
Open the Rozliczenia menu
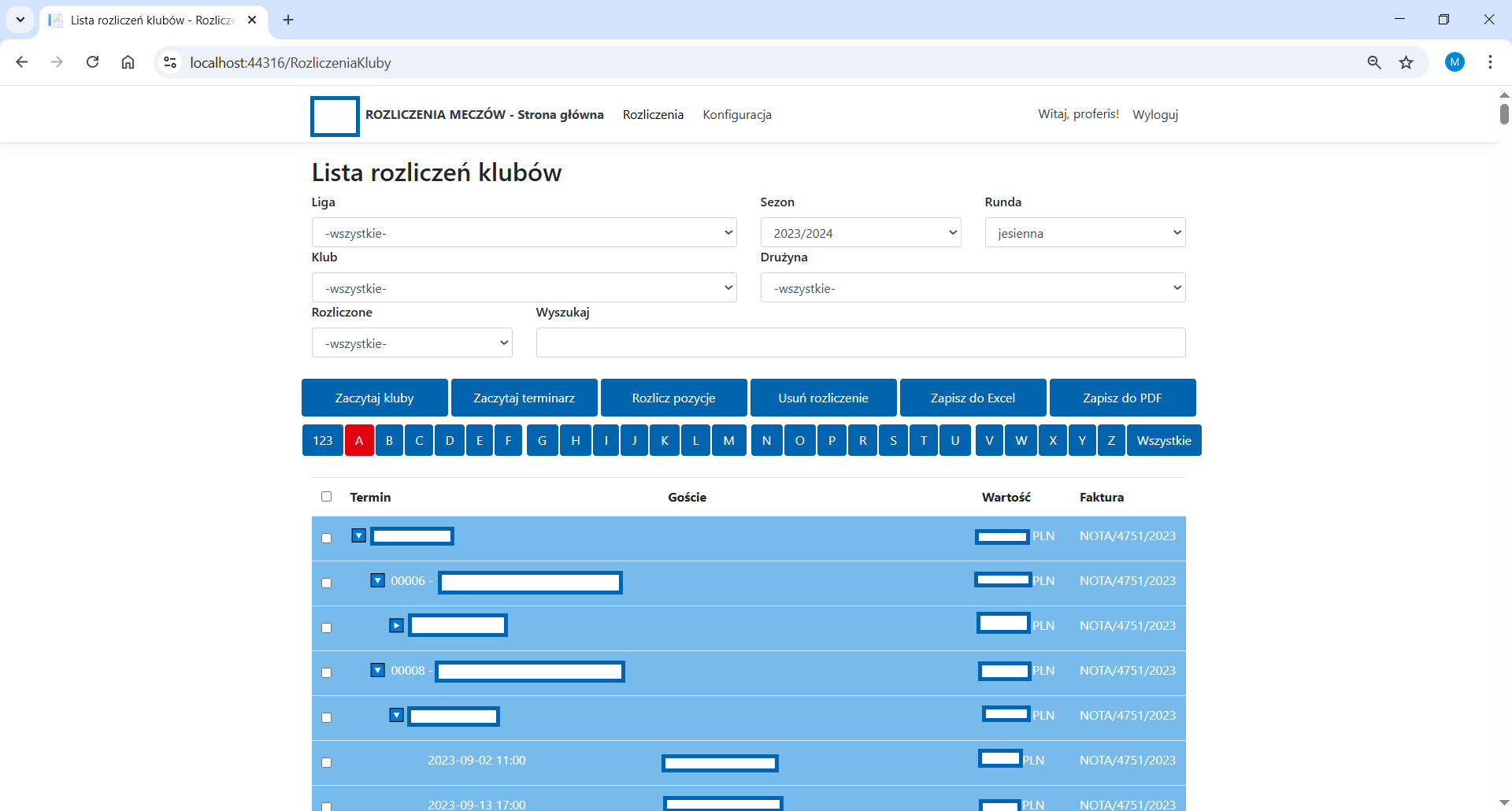tap(653, 115)
